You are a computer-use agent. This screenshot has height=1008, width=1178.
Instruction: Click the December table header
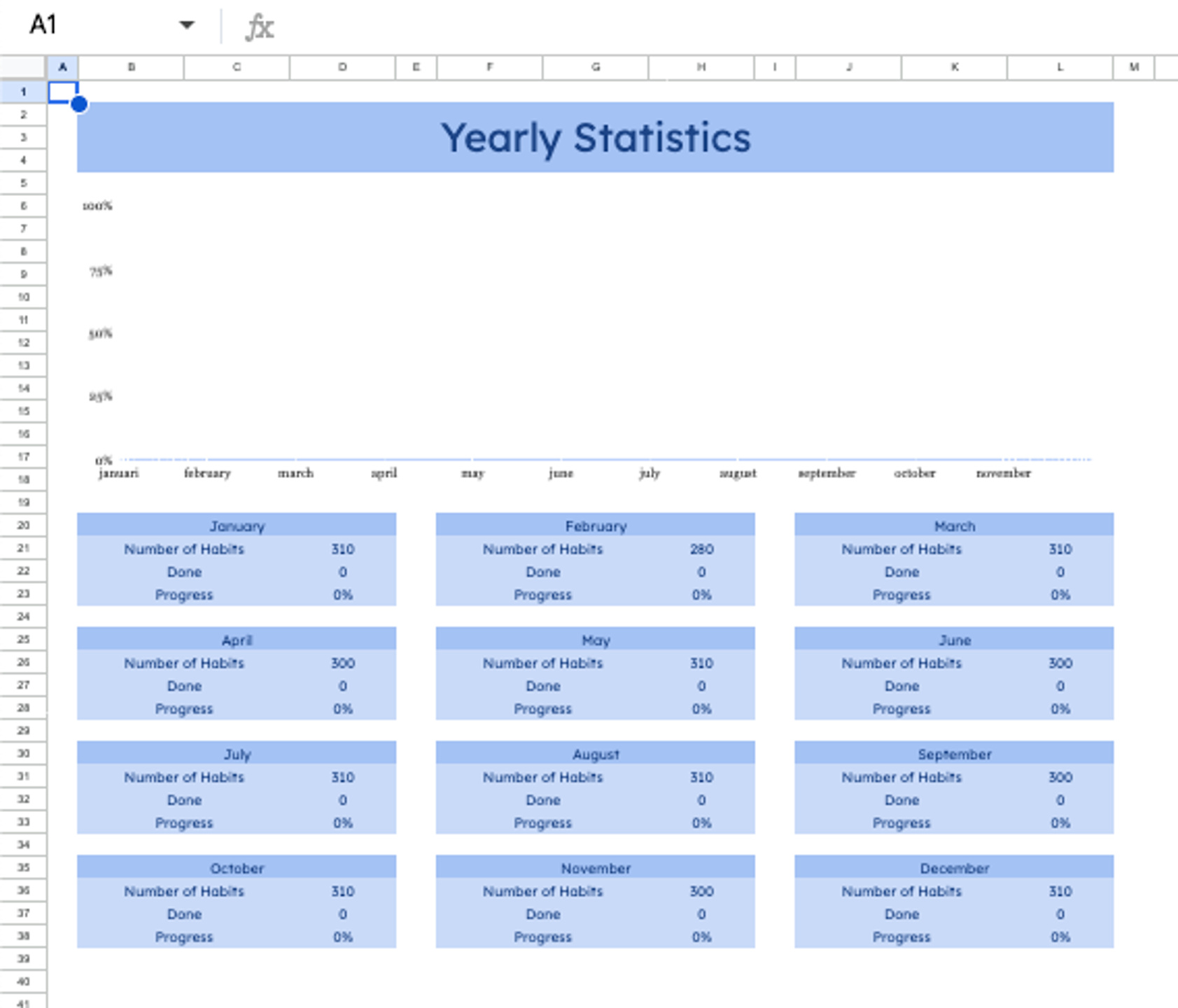coord(954,867)
